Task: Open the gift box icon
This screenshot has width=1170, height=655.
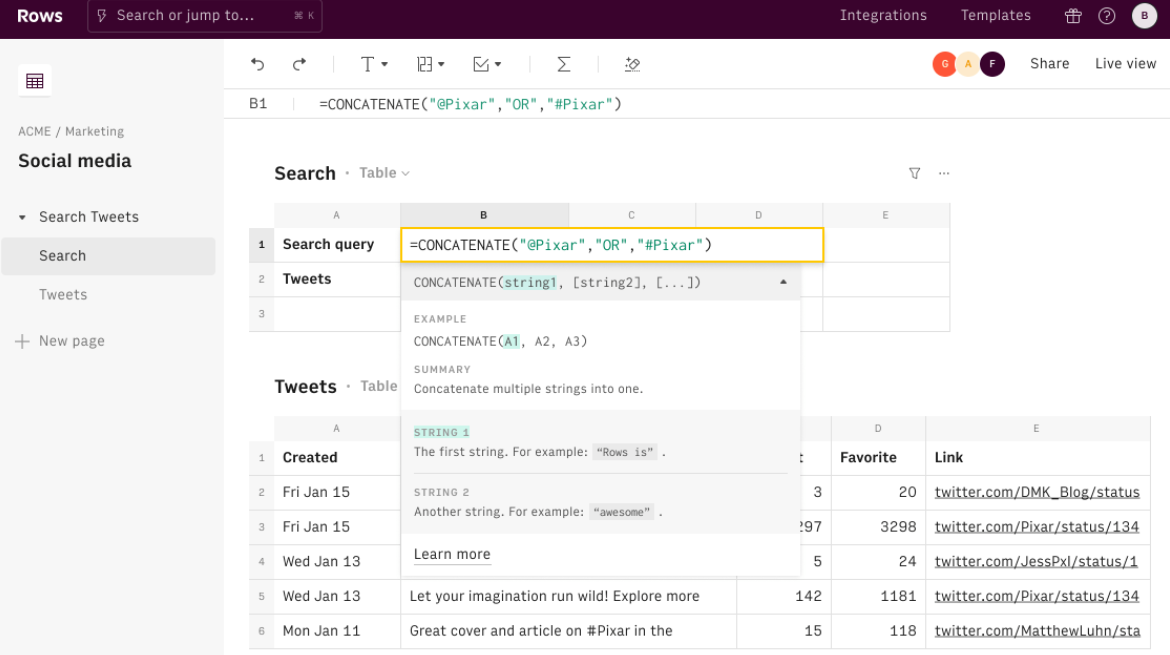Action: pos(1073,16)
